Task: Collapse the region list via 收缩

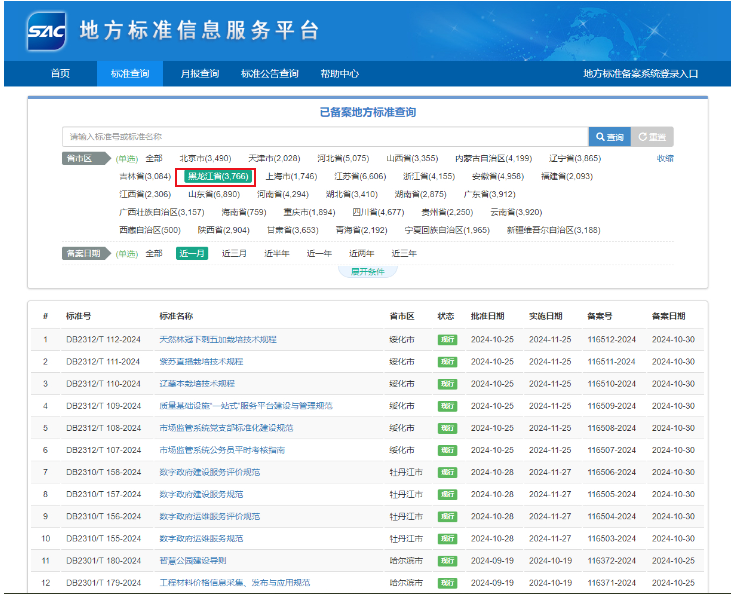Action: [665, 159]
